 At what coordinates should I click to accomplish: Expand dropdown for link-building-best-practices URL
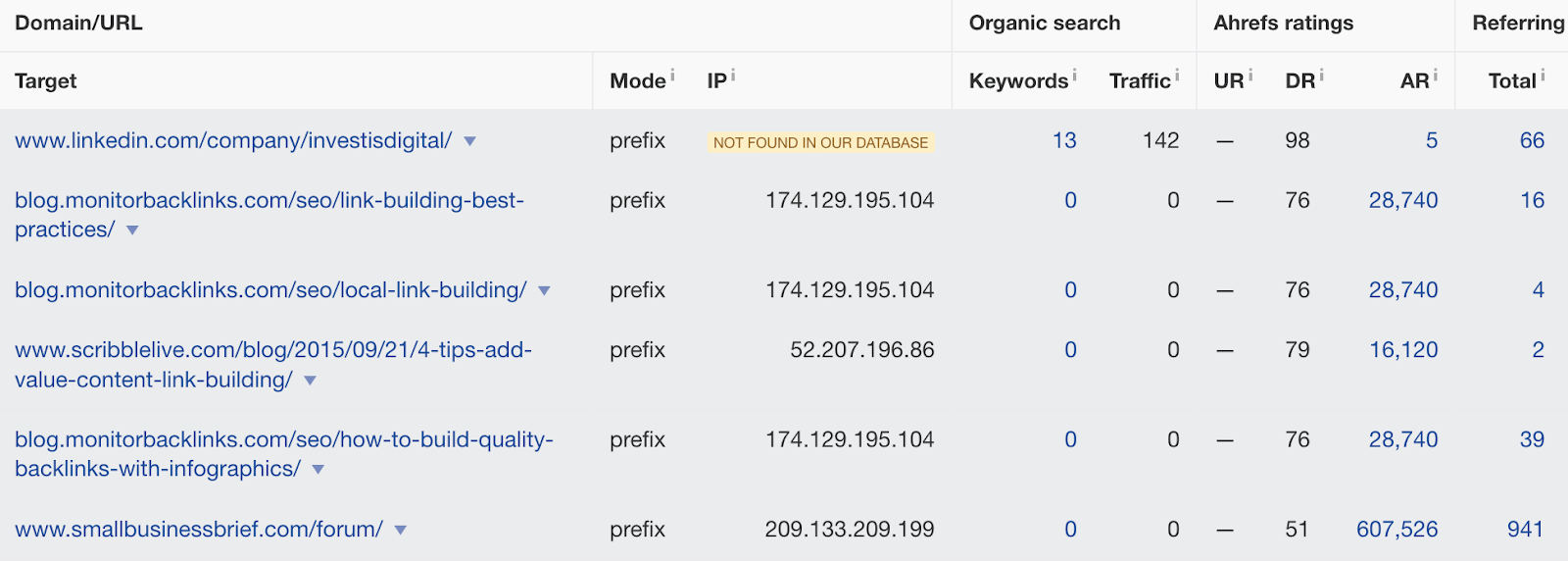coord(132,230)
